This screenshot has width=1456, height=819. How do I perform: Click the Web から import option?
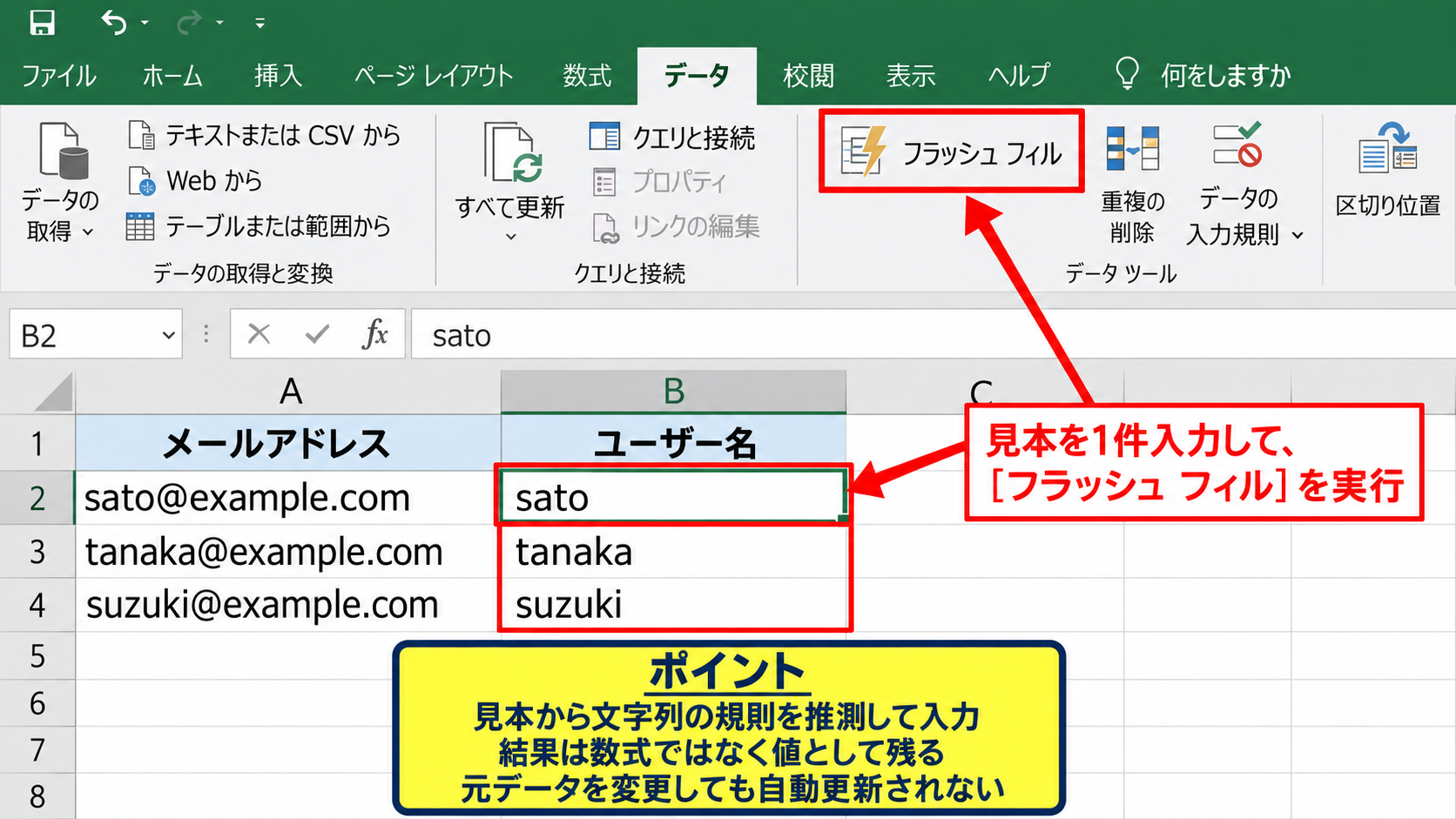click(x=195, y=180)
